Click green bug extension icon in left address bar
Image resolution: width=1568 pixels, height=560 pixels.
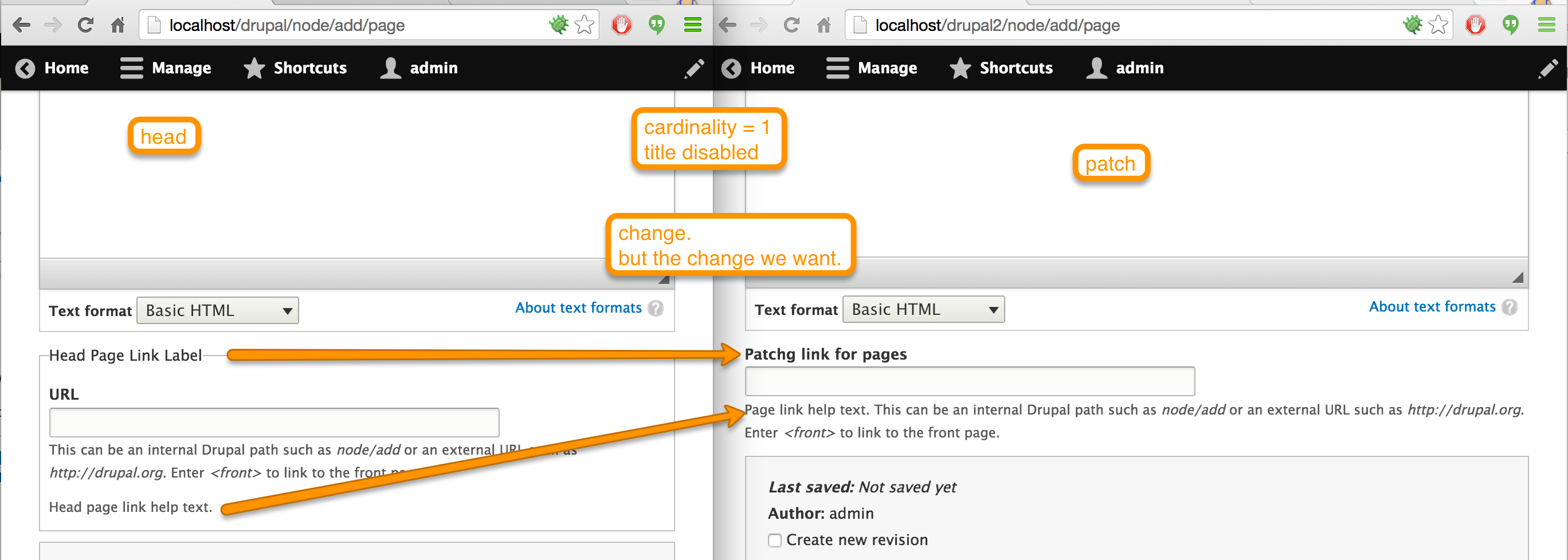[x=558, y=24]
